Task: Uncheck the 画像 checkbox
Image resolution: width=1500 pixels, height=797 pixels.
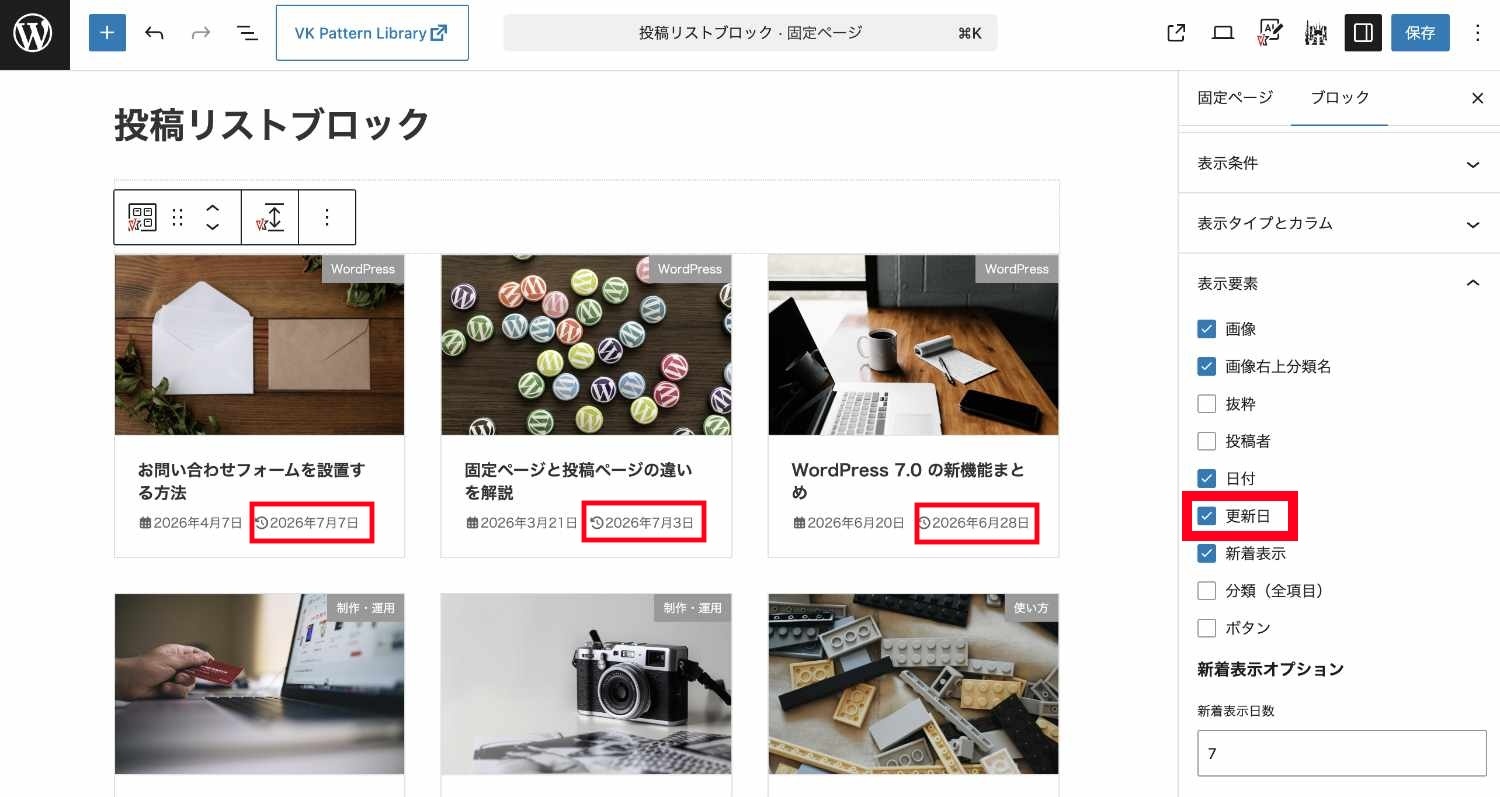Action: 1207,329
